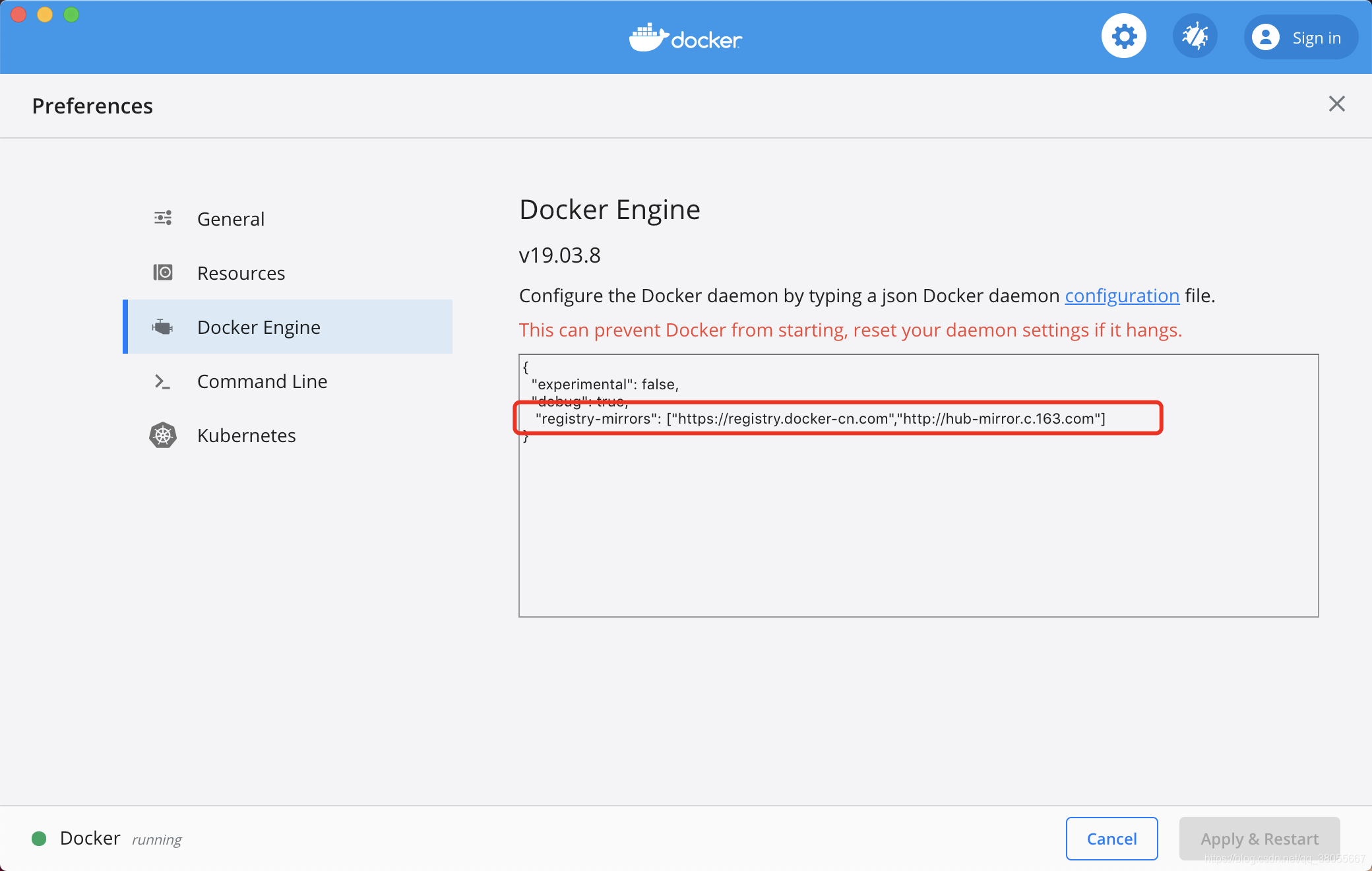
Task: Click the Preferences title
Action: point(92,106)
